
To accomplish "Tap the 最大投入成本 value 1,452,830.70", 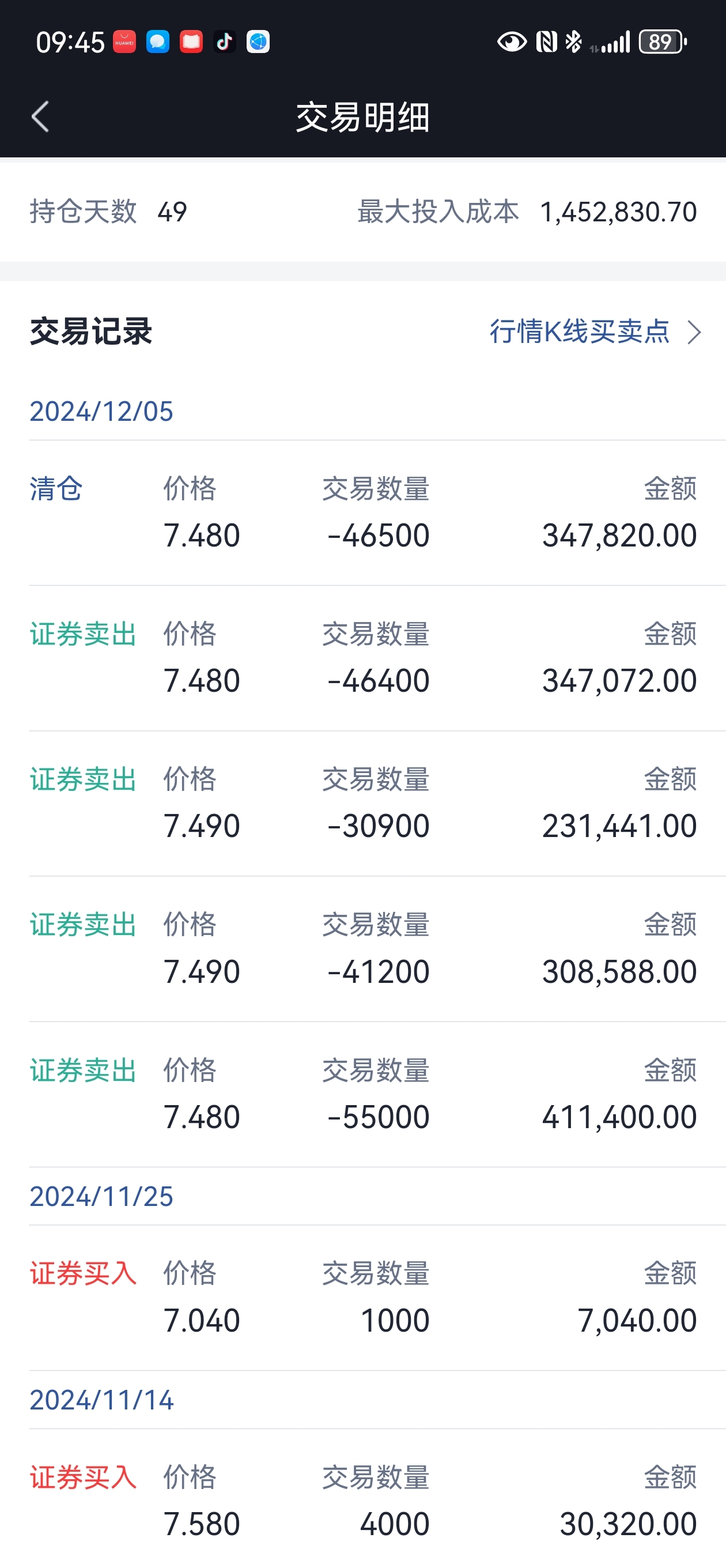I will tap(618, 212).
